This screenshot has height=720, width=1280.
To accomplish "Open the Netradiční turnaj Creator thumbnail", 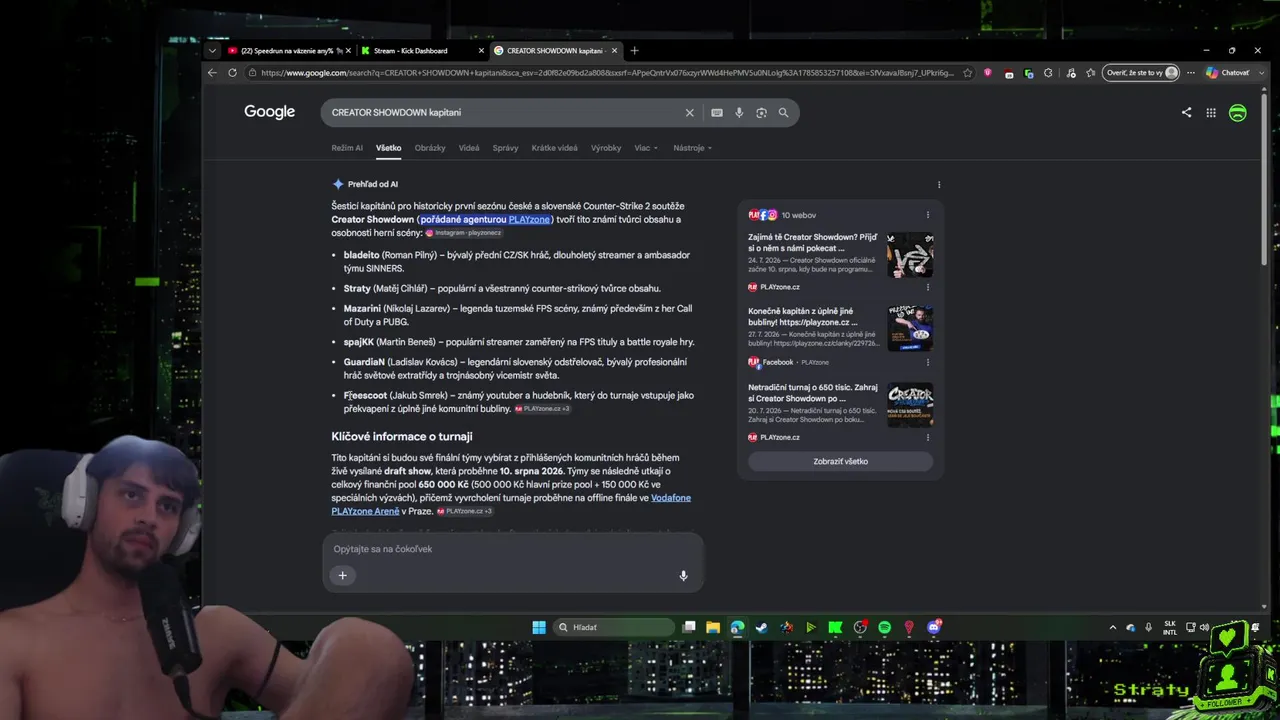I will point(910,404).
